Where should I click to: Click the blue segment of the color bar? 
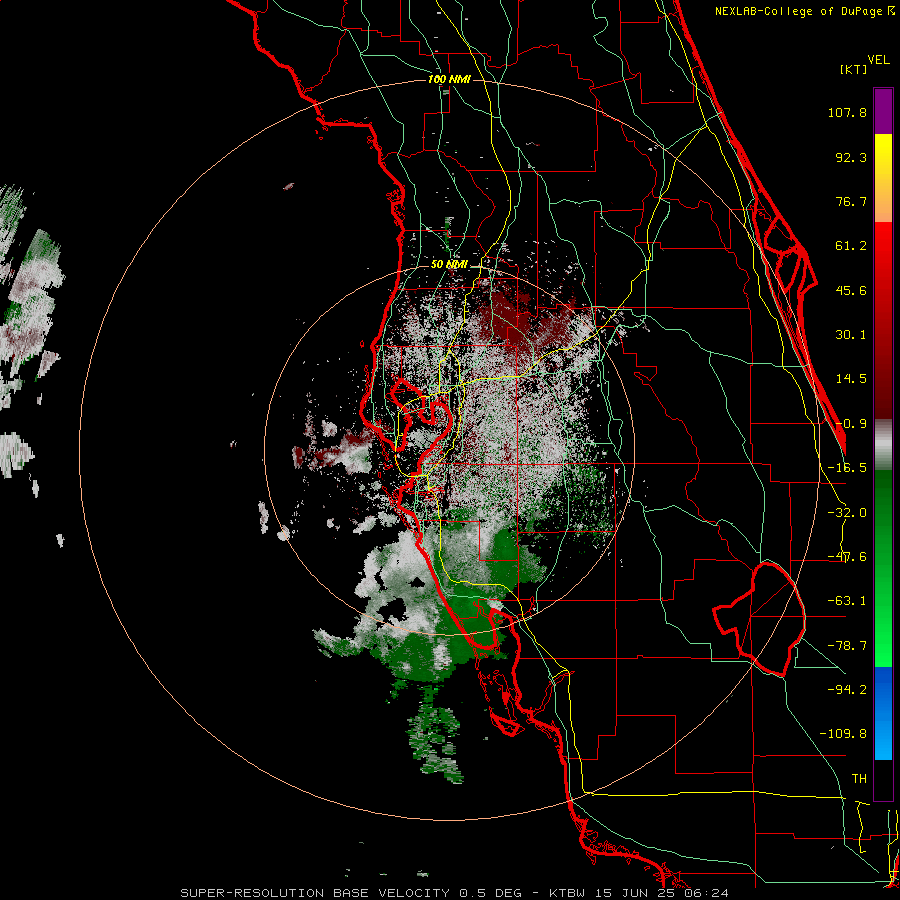click(x=883, y=713)
